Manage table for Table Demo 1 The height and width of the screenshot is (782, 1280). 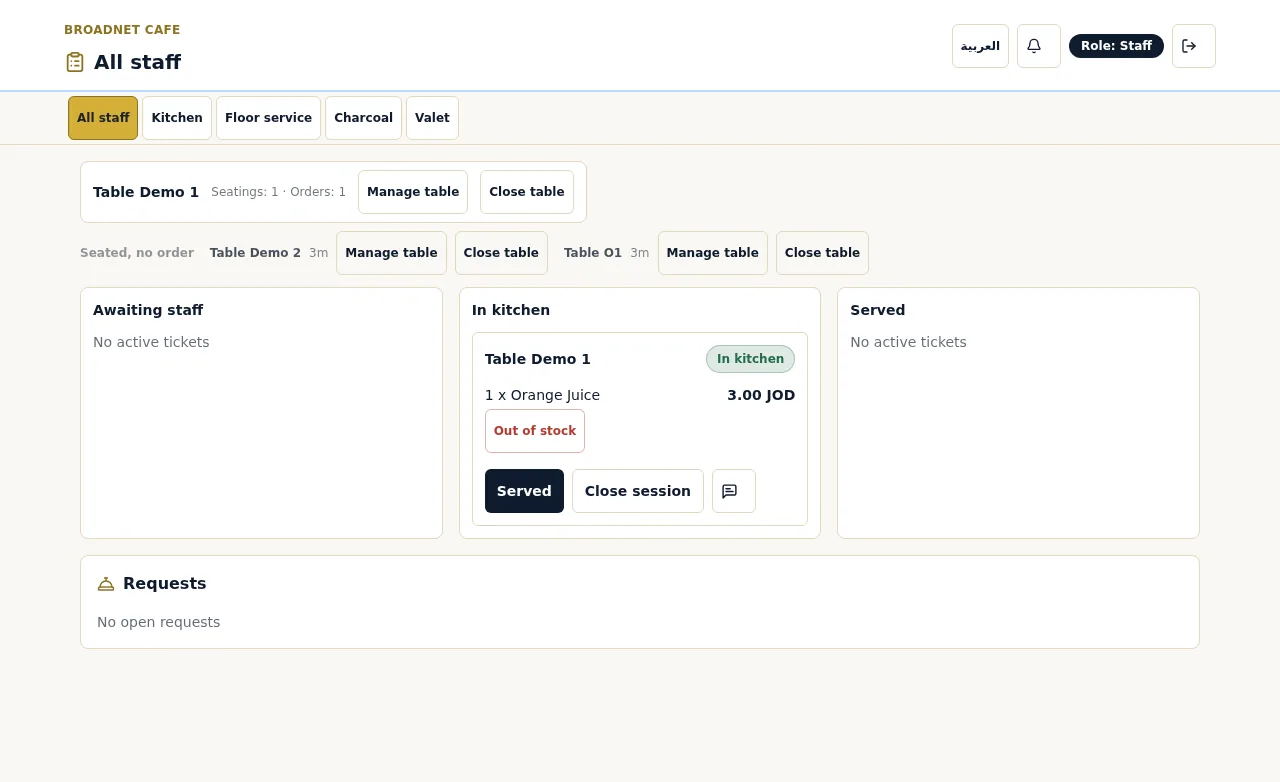click(413, 192)
